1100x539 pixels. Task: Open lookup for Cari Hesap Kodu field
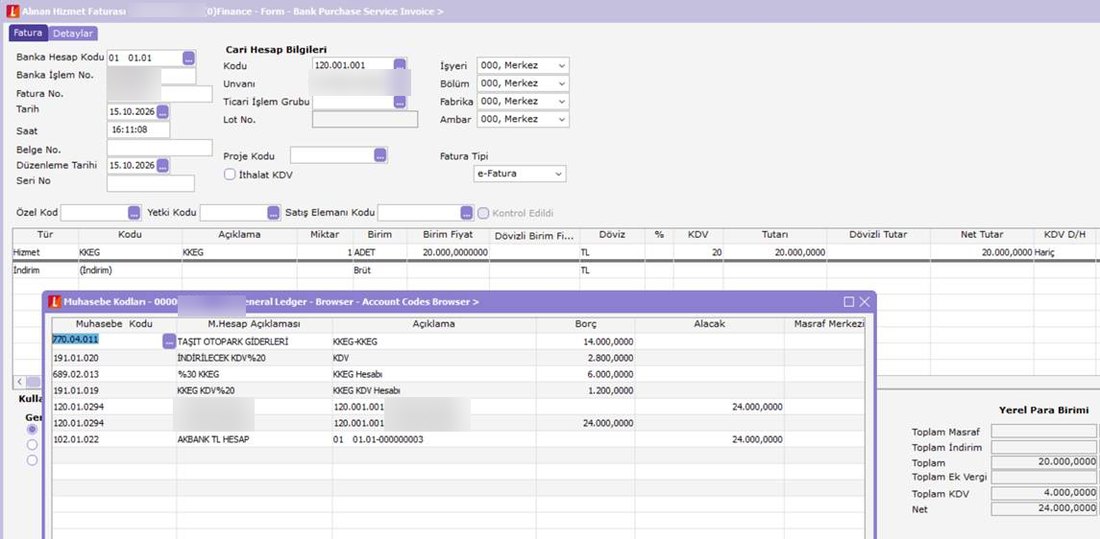(x=399, y=64)
